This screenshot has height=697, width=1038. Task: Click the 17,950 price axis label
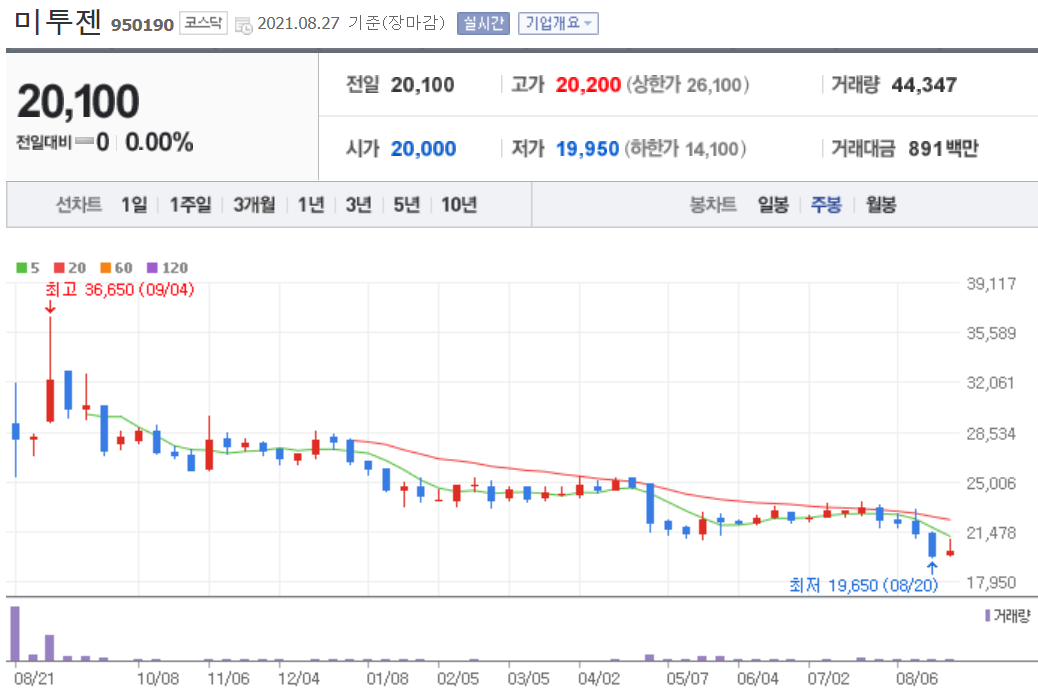991,582
